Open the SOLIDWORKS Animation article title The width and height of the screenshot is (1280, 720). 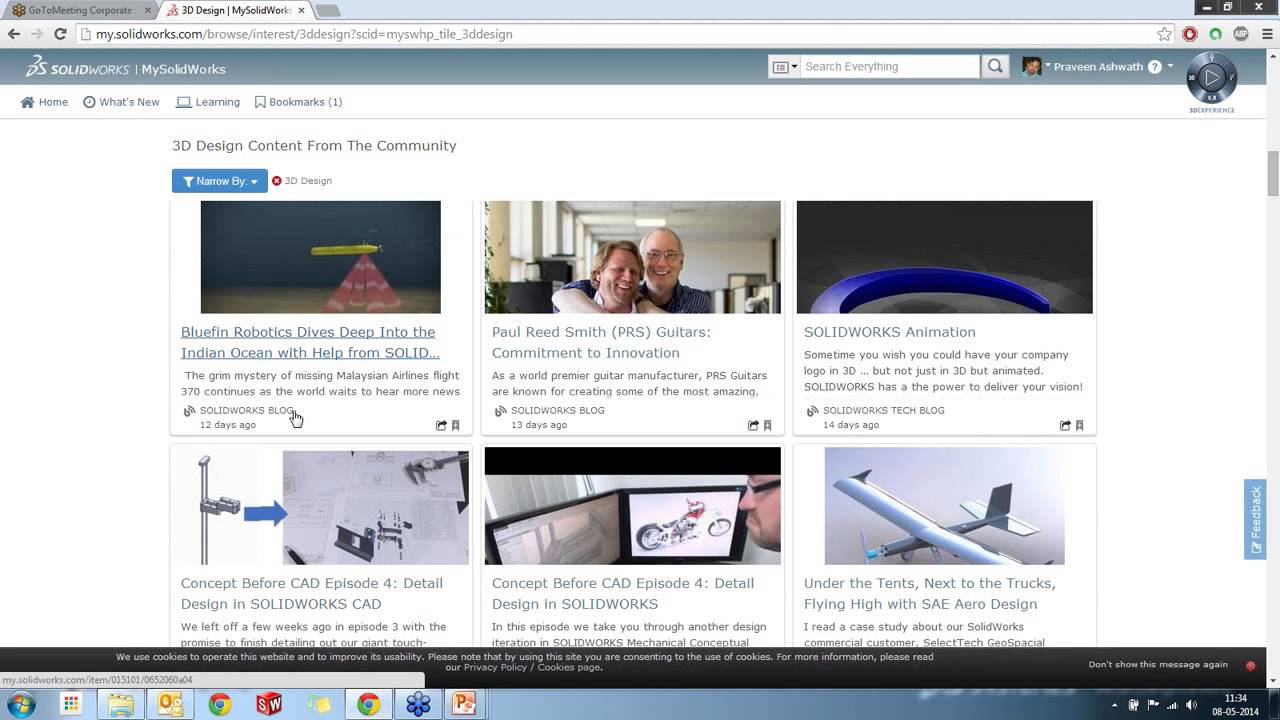click(x=889, y=332)
